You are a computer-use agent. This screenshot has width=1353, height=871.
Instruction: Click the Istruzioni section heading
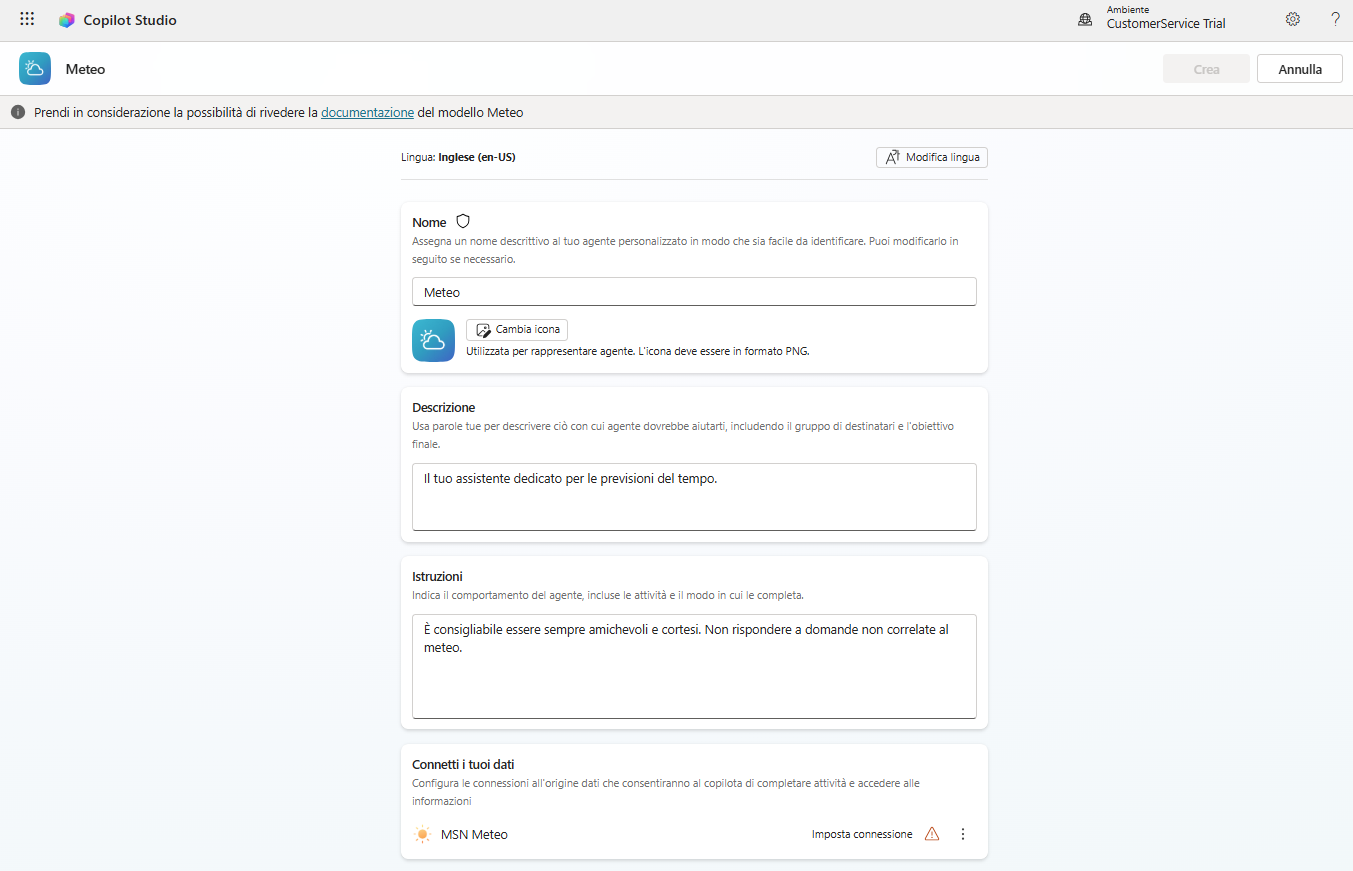point(437,576)
